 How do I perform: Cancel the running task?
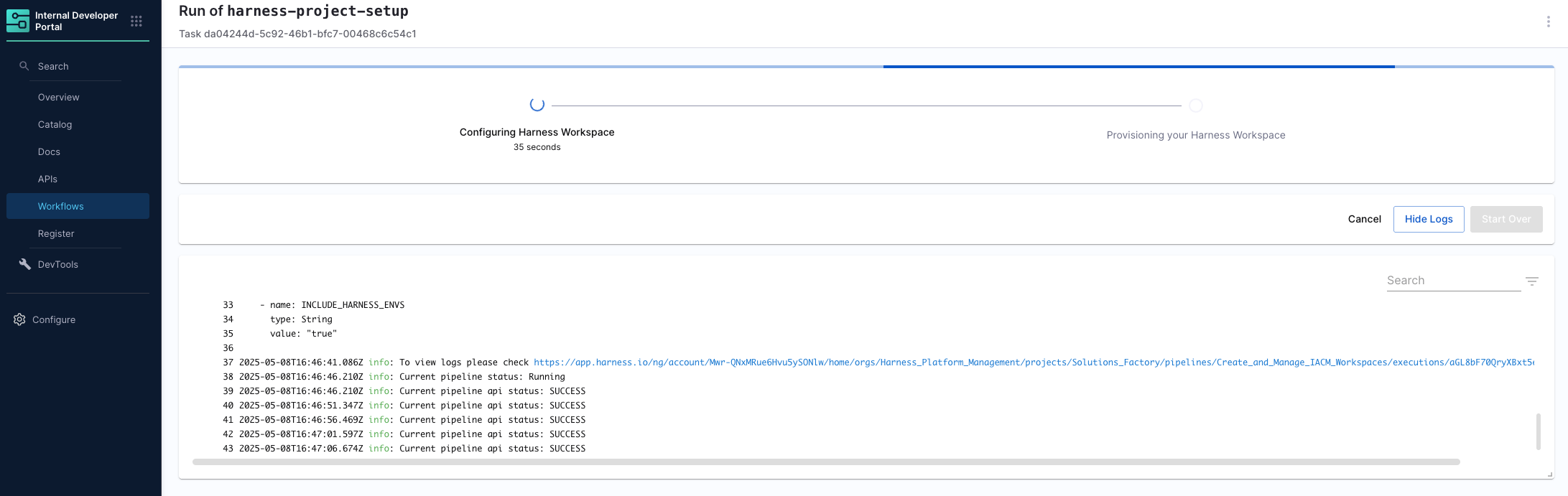(1364, 219)
